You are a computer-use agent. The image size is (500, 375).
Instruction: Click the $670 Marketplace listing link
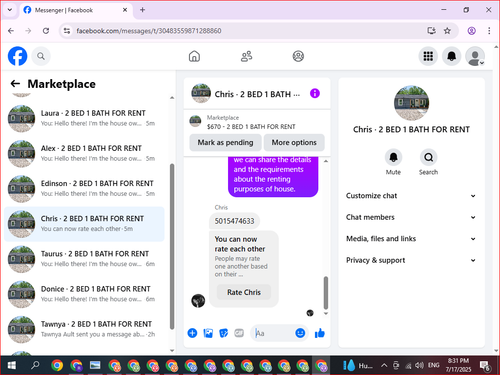point(251,127)
